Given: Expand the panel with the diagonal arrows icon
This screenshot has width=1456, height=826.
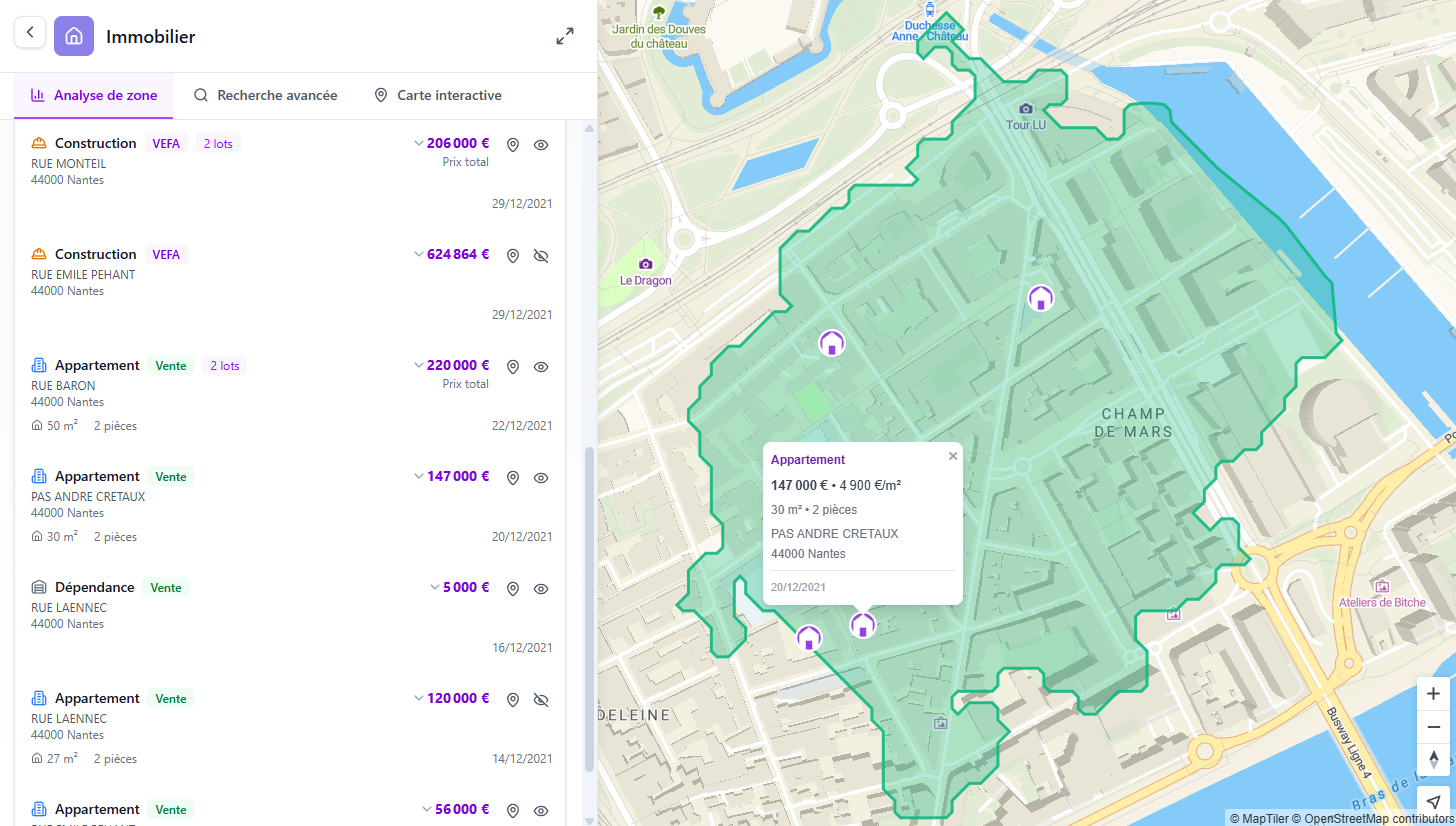Looking at the screenshot, I should point(565,35).
